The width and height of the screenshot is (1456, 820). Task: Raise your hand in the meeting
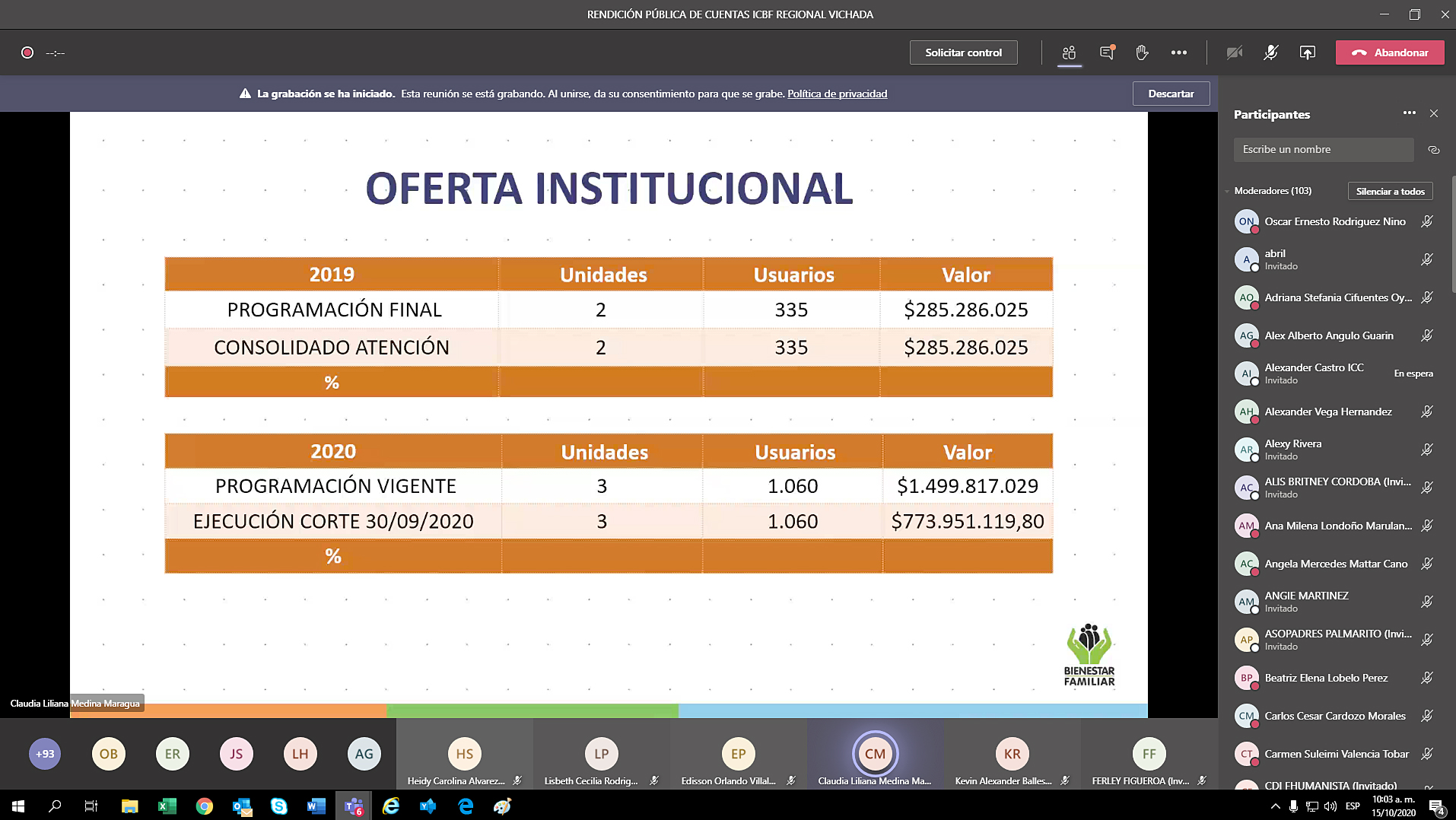click(1142, 52)
